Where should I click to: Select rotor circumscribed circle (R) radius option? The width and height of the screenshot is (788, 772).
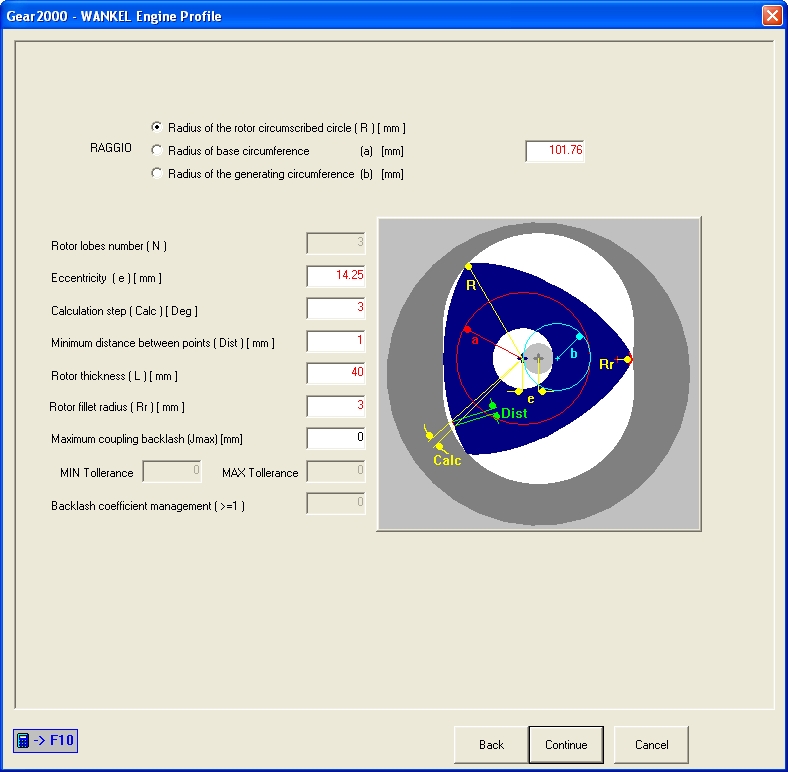[x=278, y=128]
